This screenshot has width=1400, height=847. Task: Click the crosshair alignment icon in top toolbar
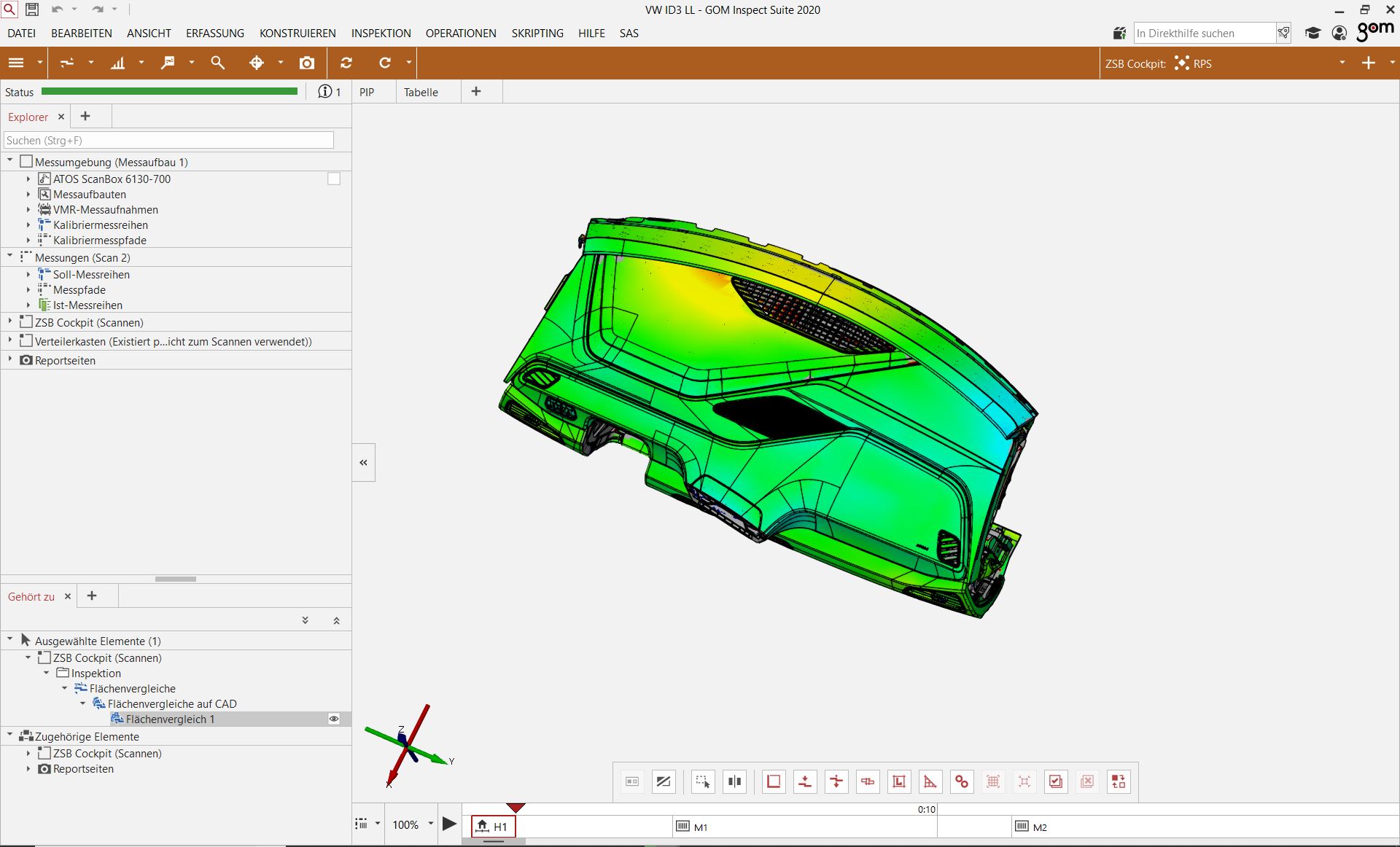click(257, 63)
